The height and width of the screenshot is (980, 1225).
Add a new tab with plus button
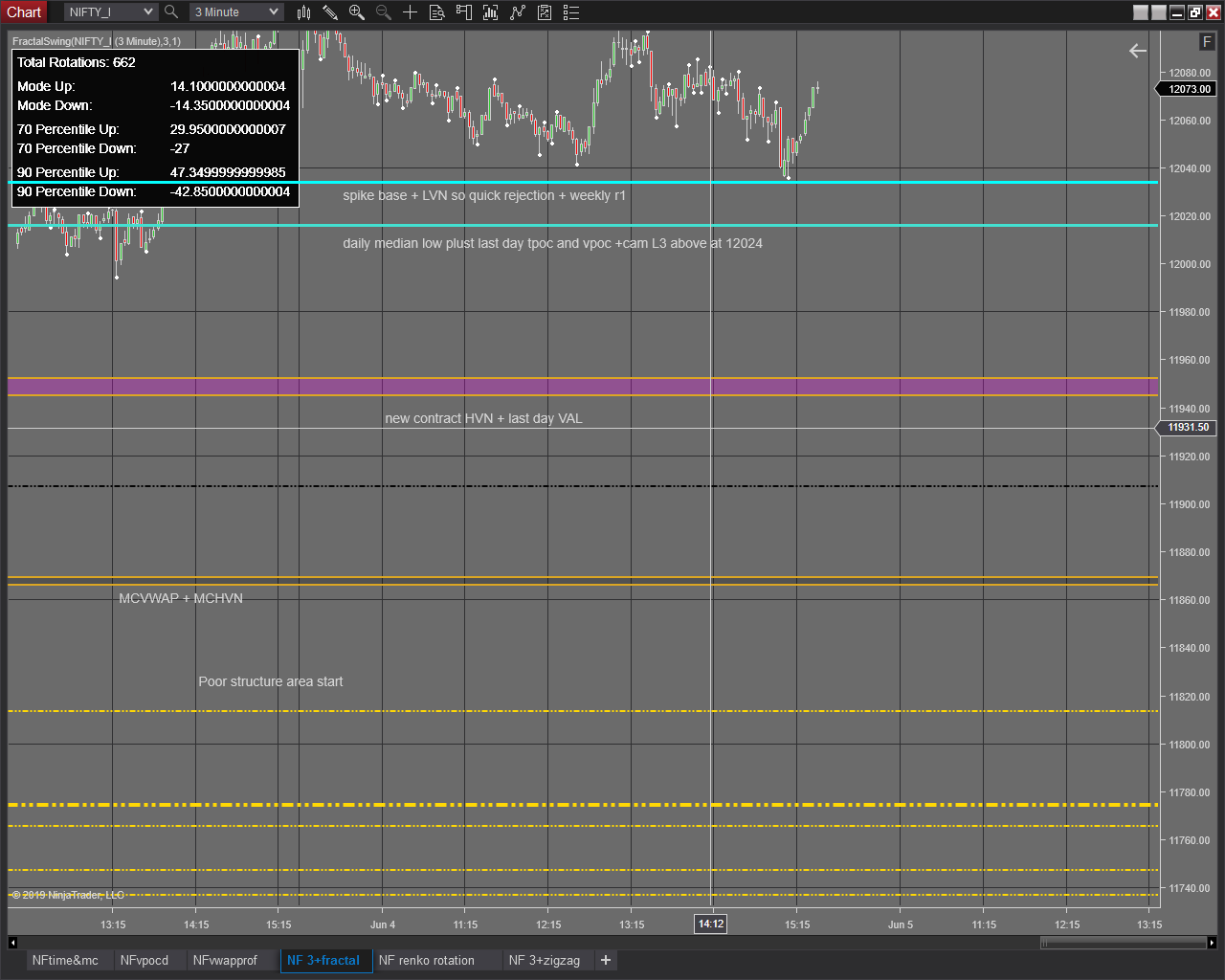coord(606,960)
